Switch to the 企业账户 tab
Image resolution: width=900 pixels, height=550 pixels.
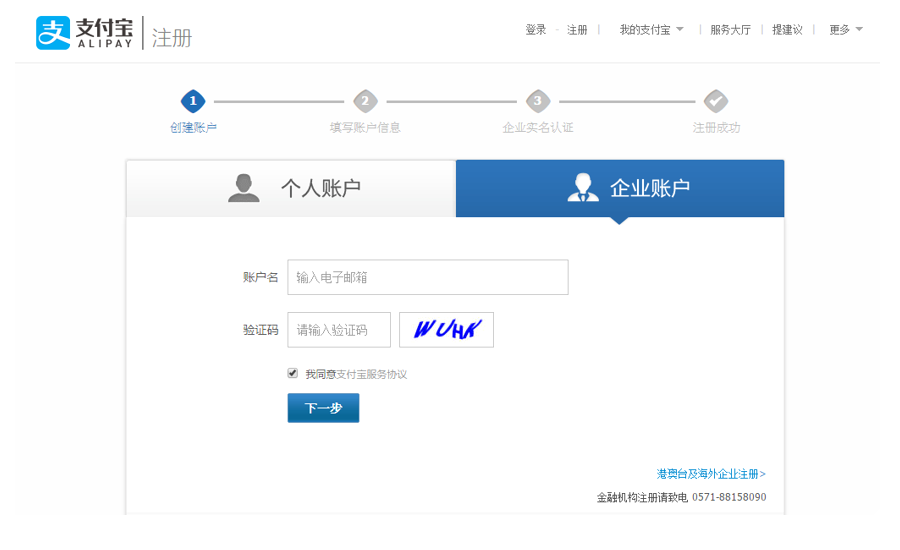point(620,188)
